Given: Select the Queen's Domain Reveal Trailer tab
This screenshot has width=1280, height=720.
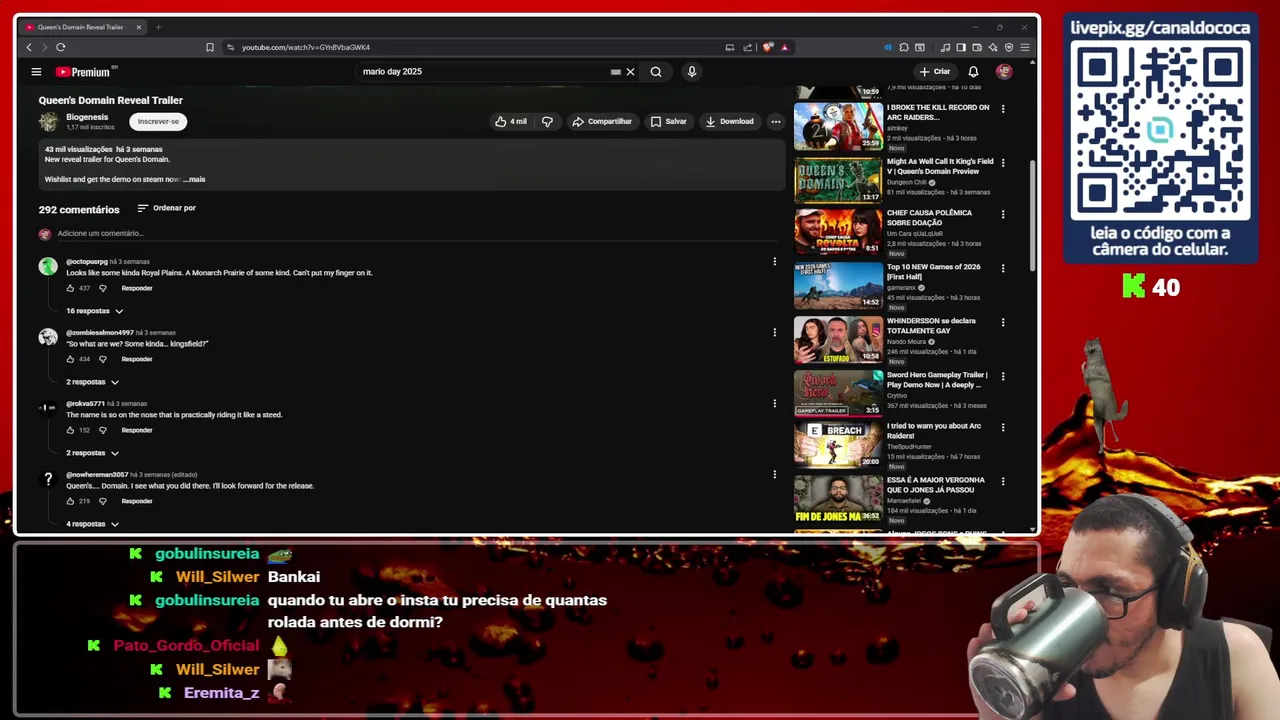Looking at the screenshot, I should point(84,27).
